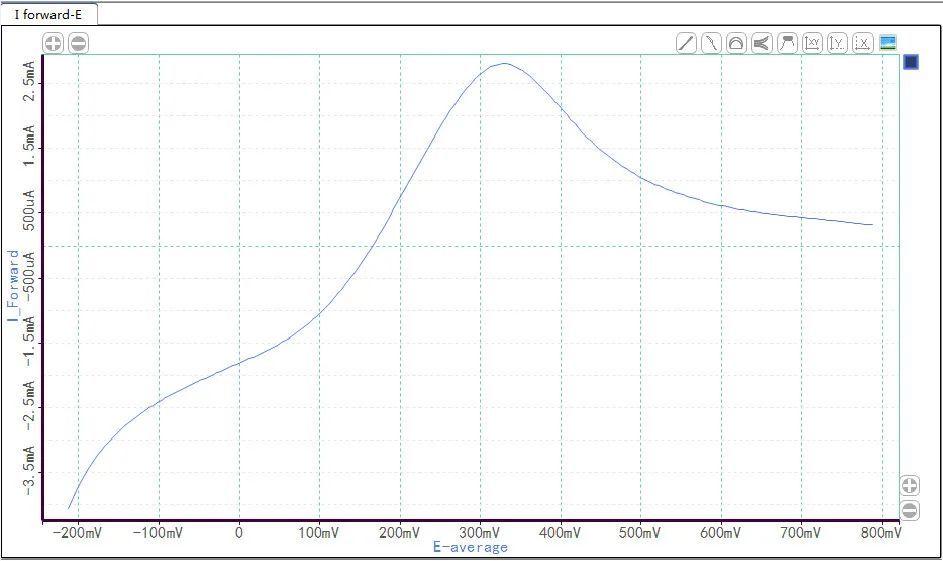
Task: Click the 600mV tick label
Action: point(720,533)
